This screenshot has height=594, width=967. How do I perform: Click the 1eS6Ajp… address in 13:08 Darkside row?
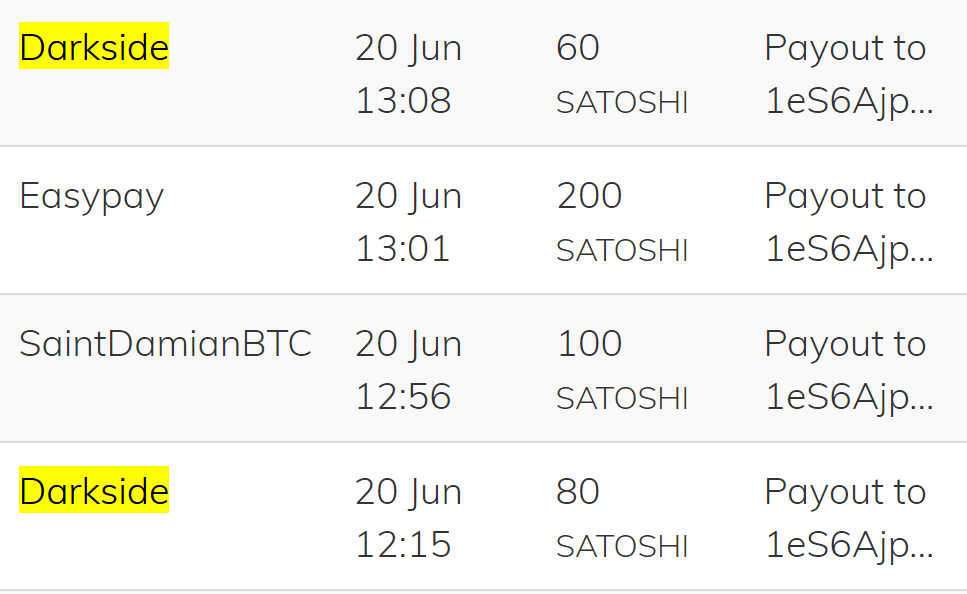point(848,102)
